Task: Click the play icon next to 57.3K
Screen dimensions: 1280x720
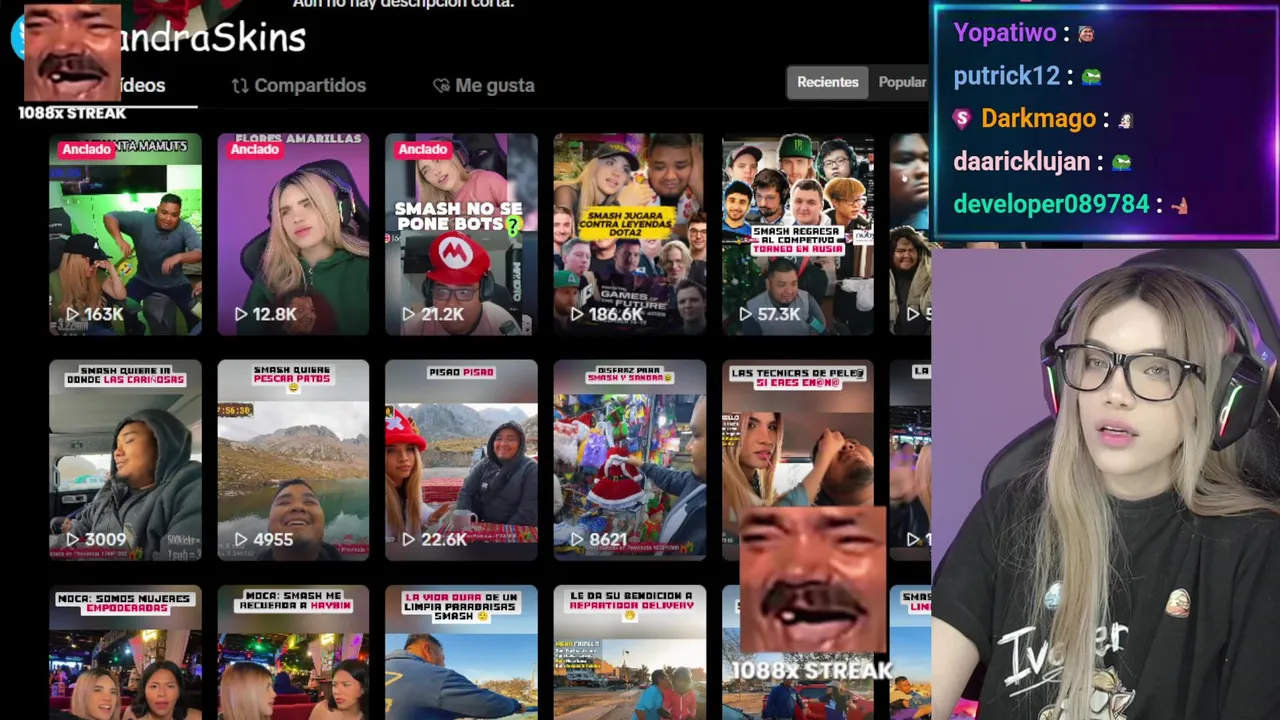Action: 745,314
